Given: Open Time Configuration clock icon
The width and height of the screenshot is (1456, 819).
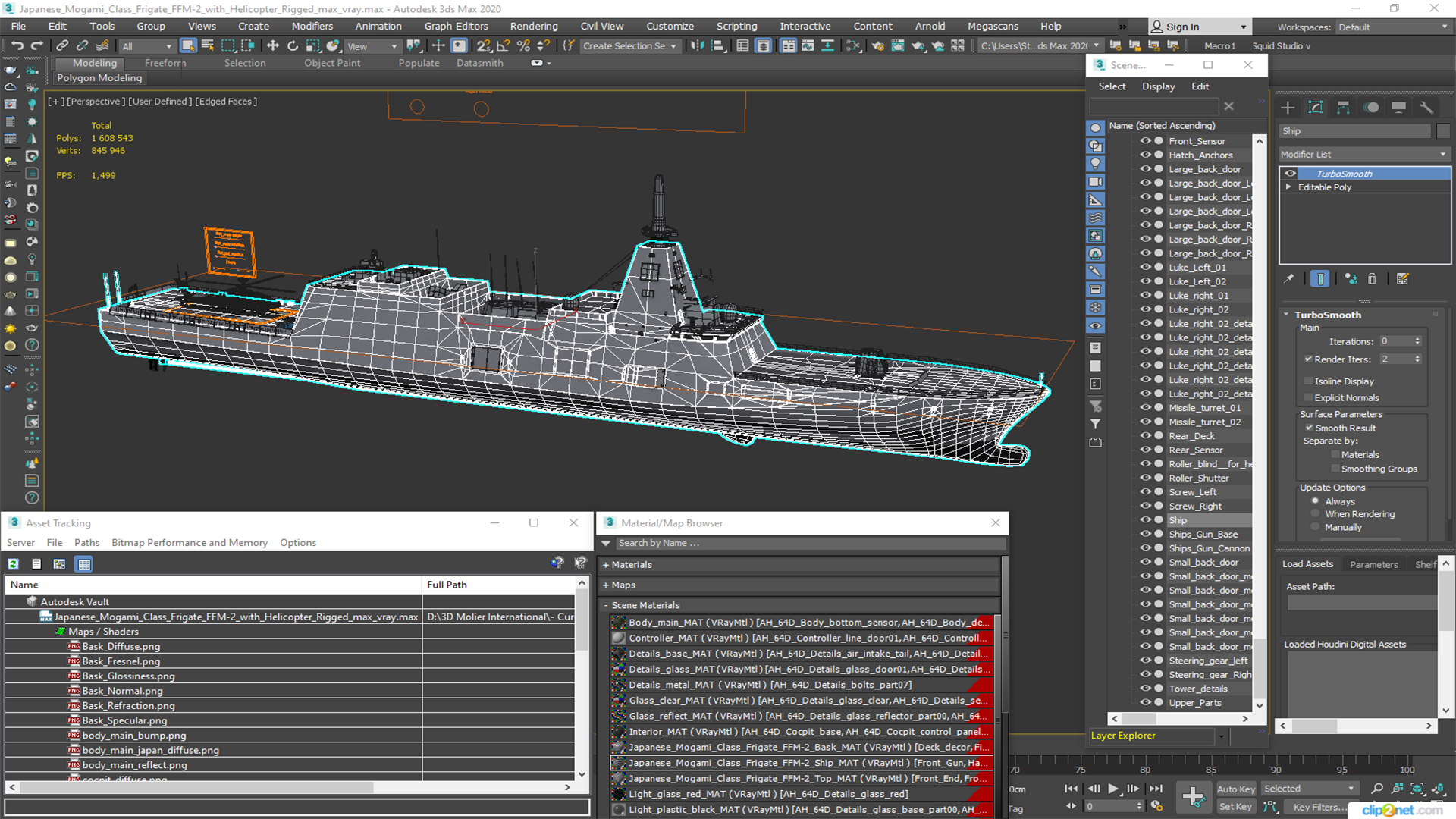Looking at the screenshot, I should tap(1156, 806).
